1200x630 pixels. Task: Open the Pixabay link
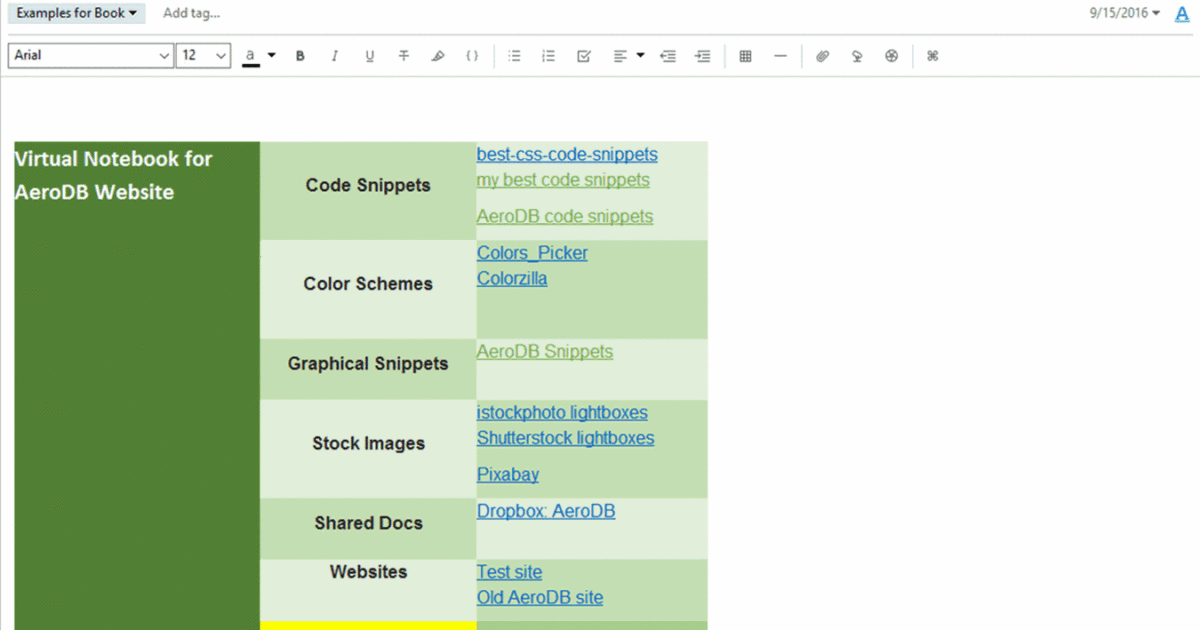[507, 474]
